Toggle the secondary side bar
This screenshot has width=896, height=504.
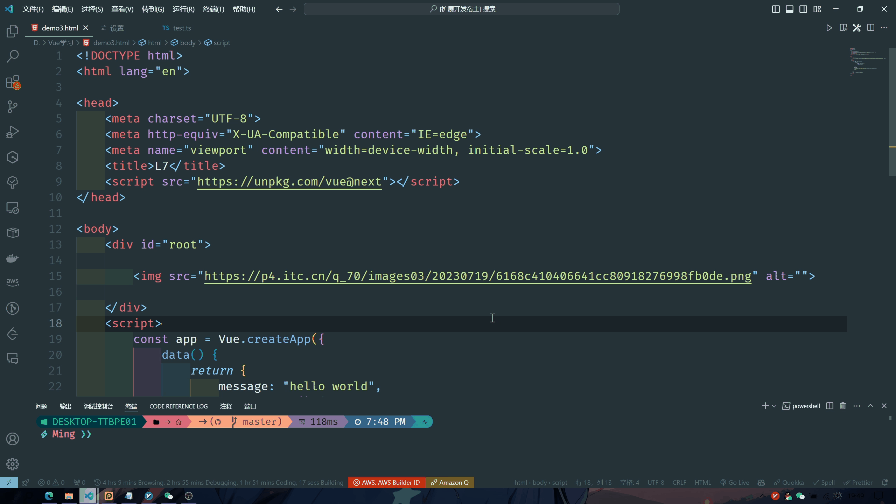(803, 9)
